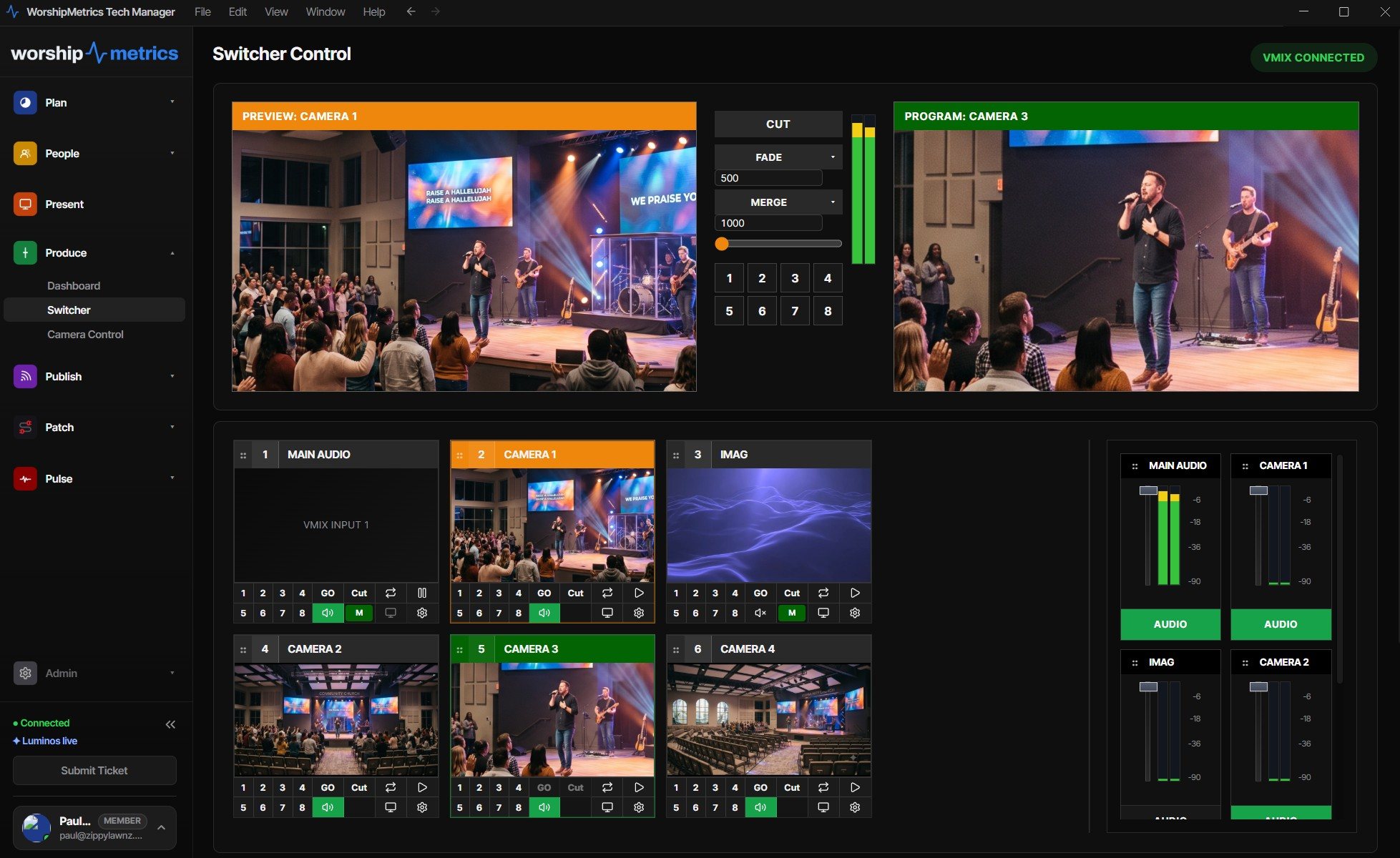Expand the Plan section

tap(172, 102)
